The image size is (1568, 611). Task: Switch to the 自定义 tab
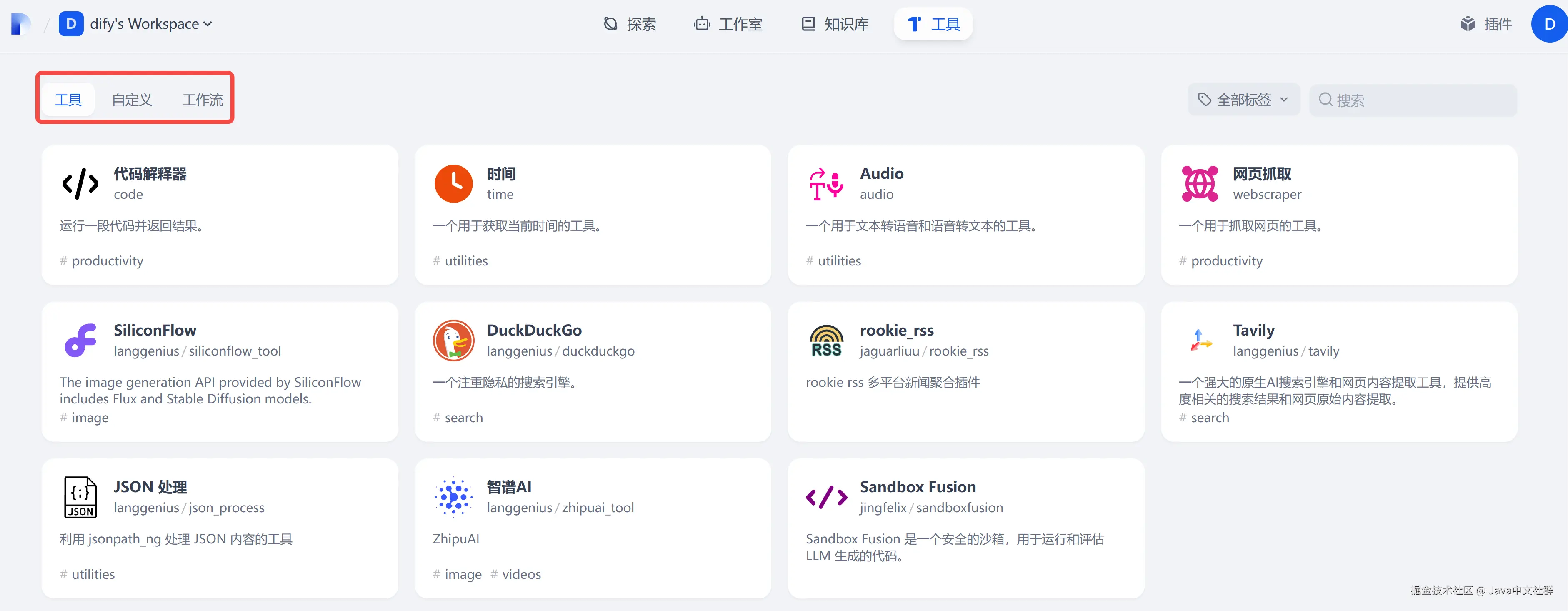pos(132,100)
